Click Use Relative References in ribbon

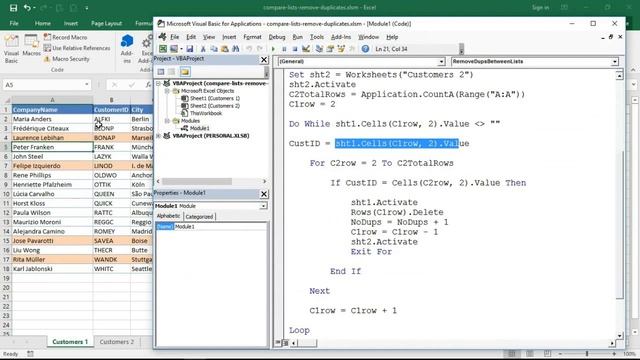pos(77,48)
